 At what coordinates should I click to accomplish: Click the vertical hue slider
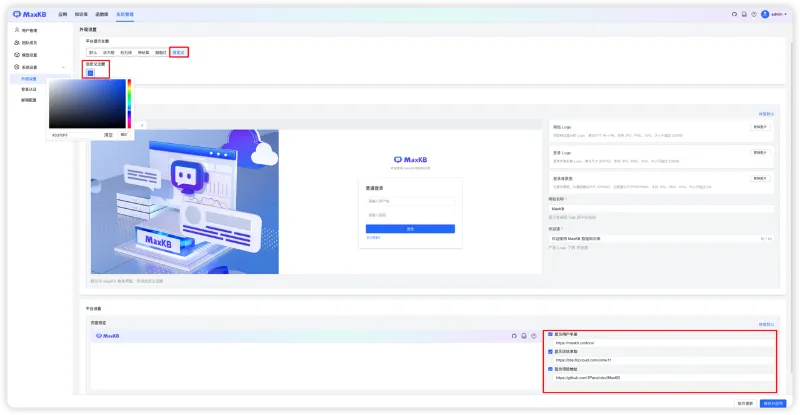pos(129,104)
